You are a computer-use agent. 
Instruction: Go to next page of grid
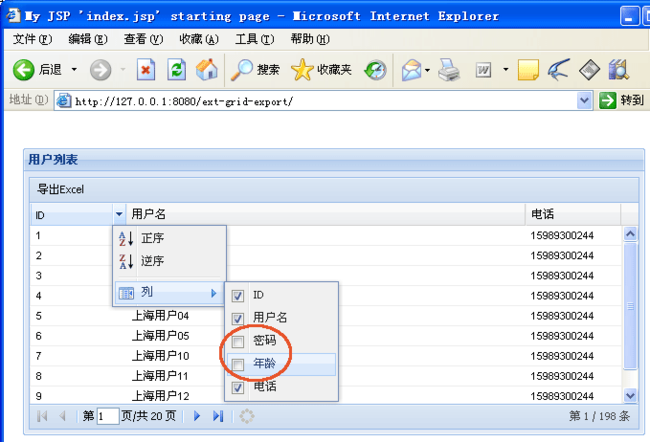tap(197, 416)
